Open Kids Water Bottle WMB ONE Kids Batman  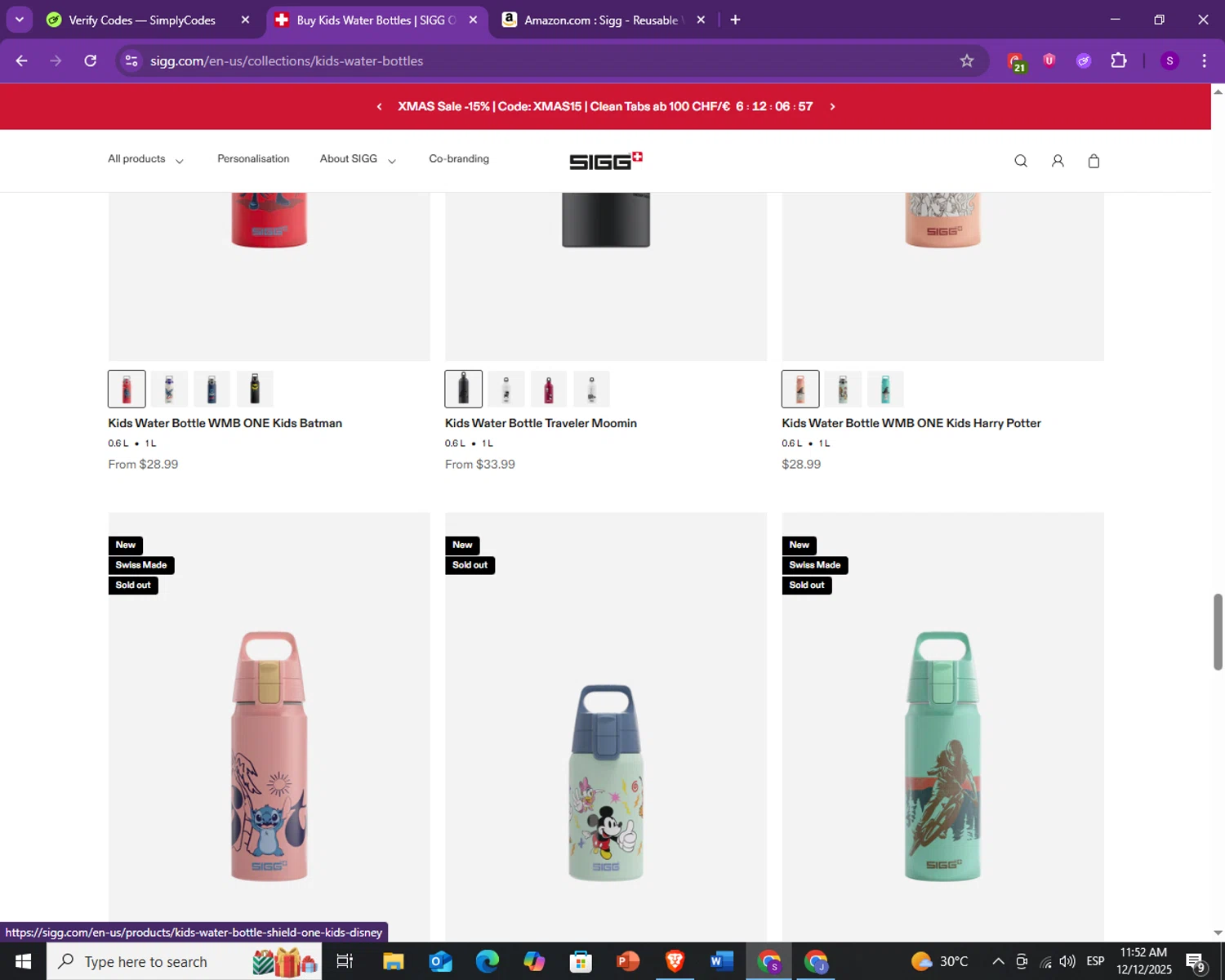(225, 423)
